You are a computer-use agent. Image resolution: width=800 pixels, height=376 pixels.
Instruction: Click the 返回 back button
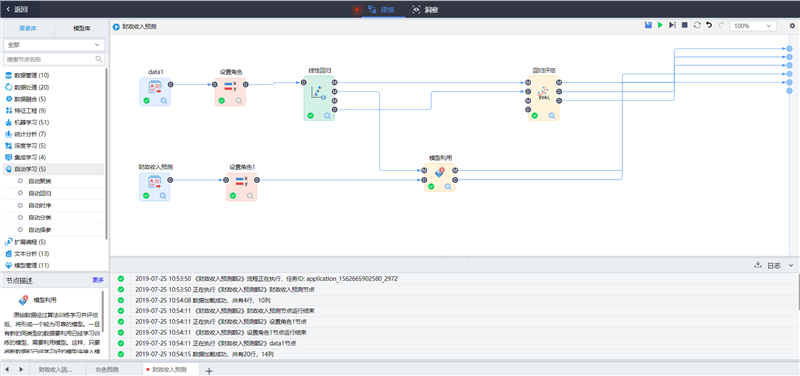point(17,9)
